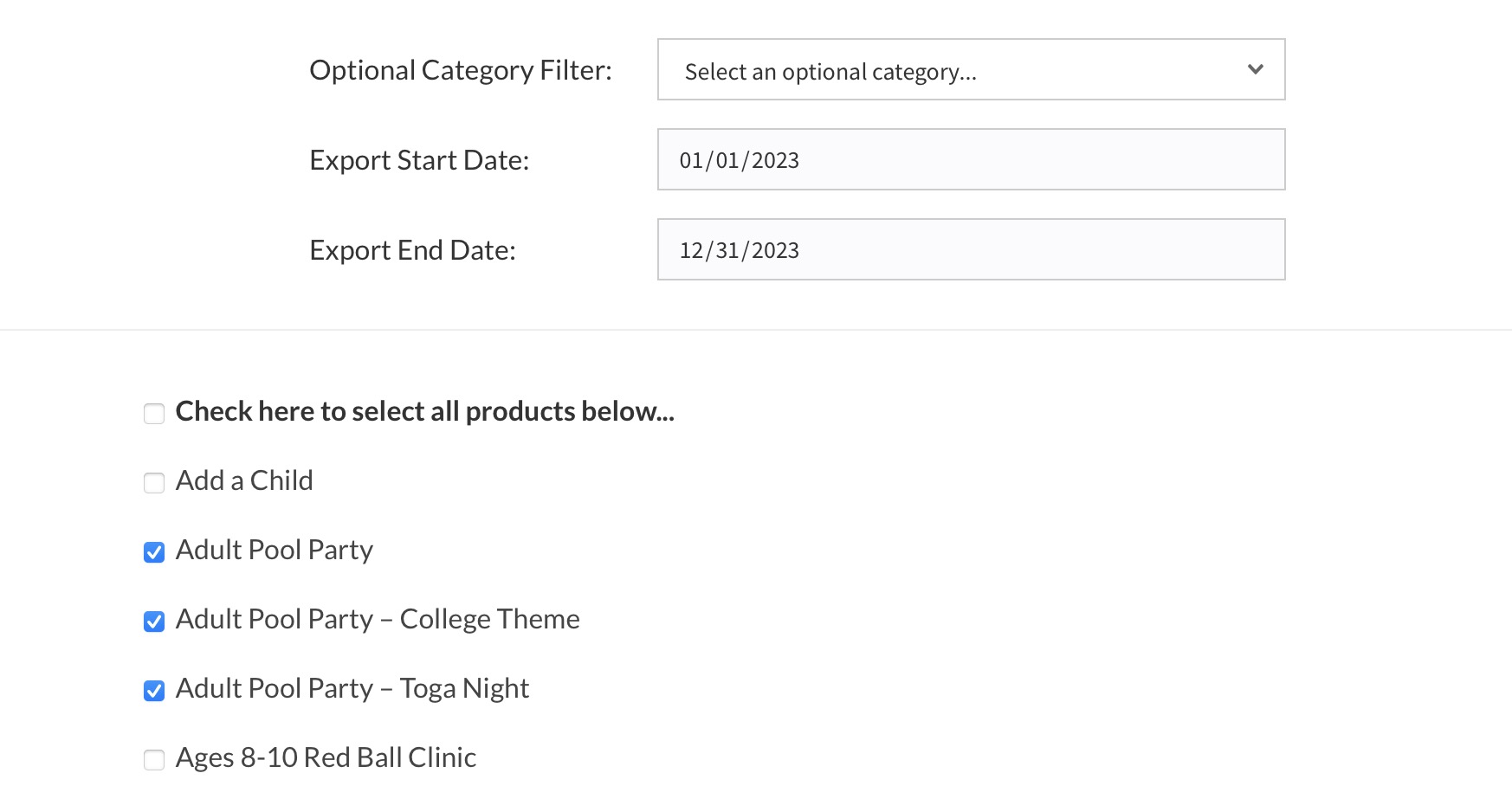
Task: Click 'Select an optional category...' placeholder text
Action: (830, 72)
